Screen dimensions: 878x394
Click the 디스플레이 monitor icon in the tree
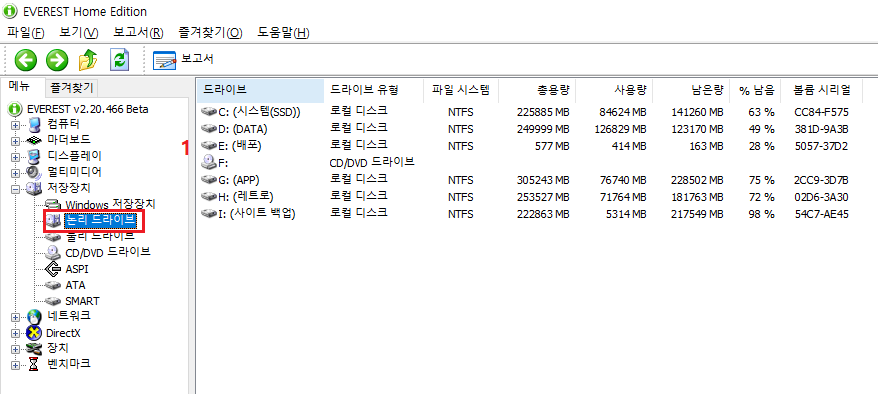pos(34,156)
